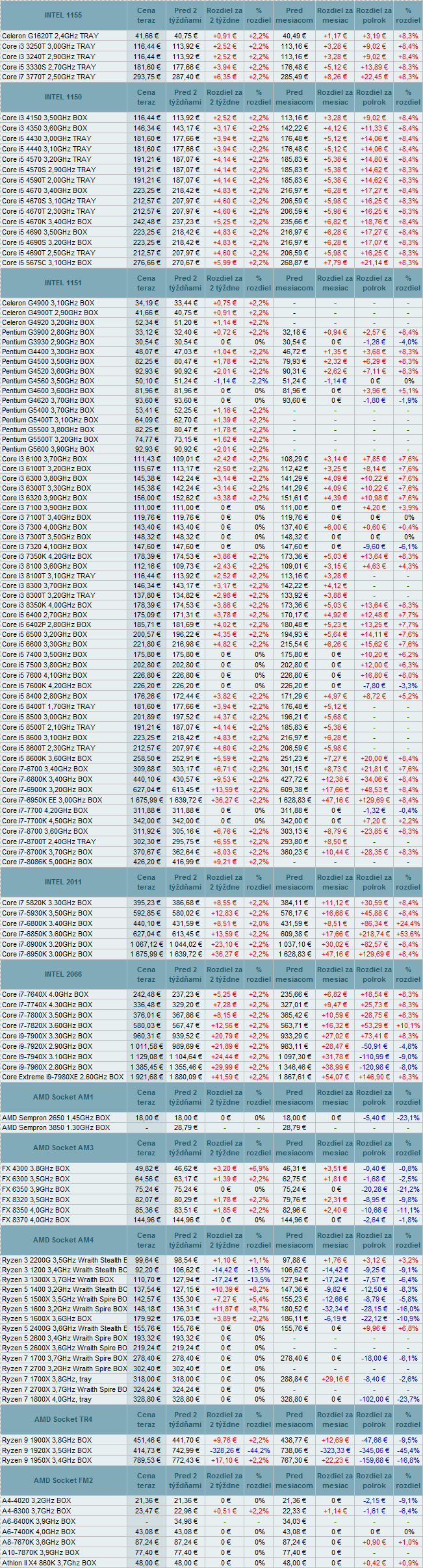Select the INTEL 1151 section header
Screen dimensions: 423x1568
coord(63,283)
